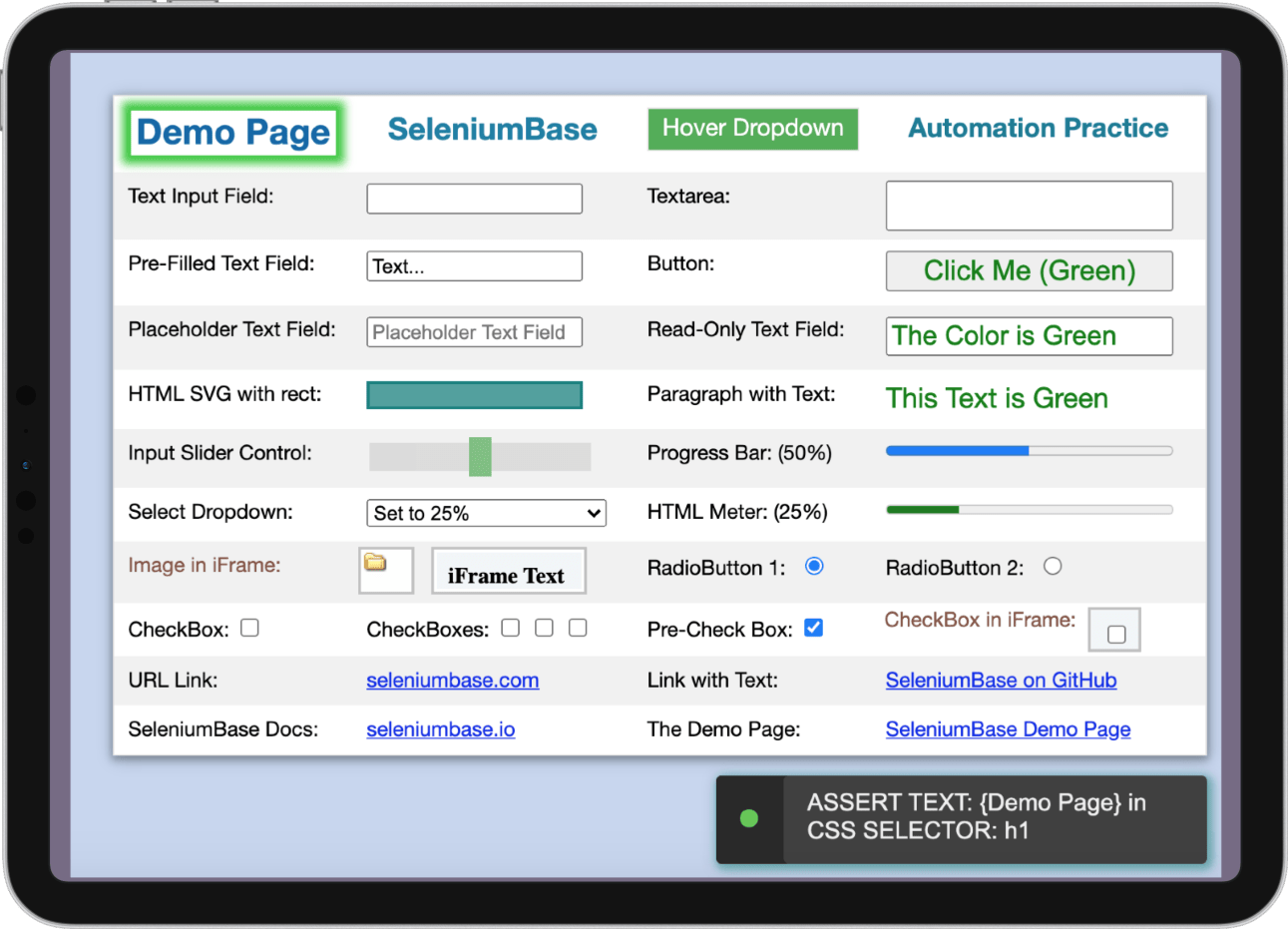Check the middle of the three CheckBoxes

544,628
